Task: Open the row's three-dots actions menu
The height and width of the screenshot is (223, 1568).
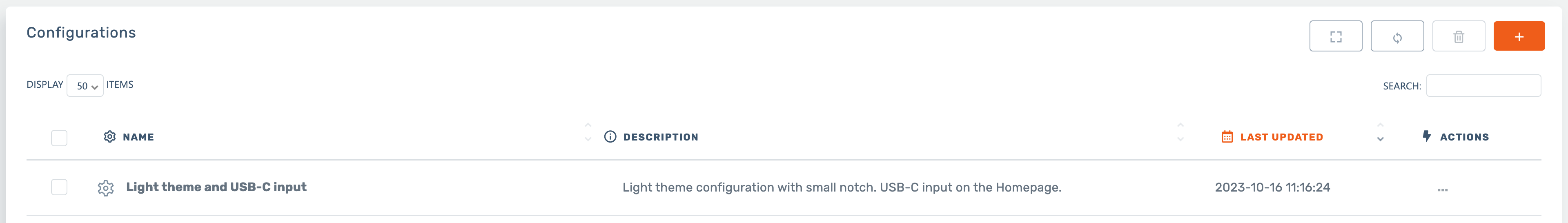Action: [x=1442, y=190]
